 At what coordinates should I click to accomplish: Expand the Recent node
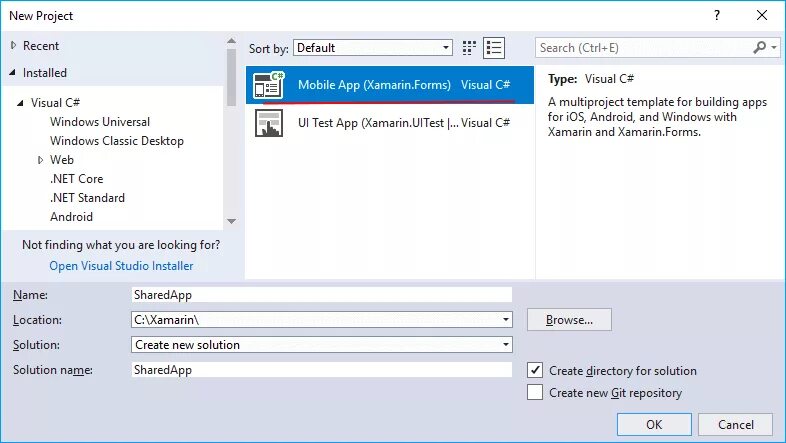(x=14, y=46)
